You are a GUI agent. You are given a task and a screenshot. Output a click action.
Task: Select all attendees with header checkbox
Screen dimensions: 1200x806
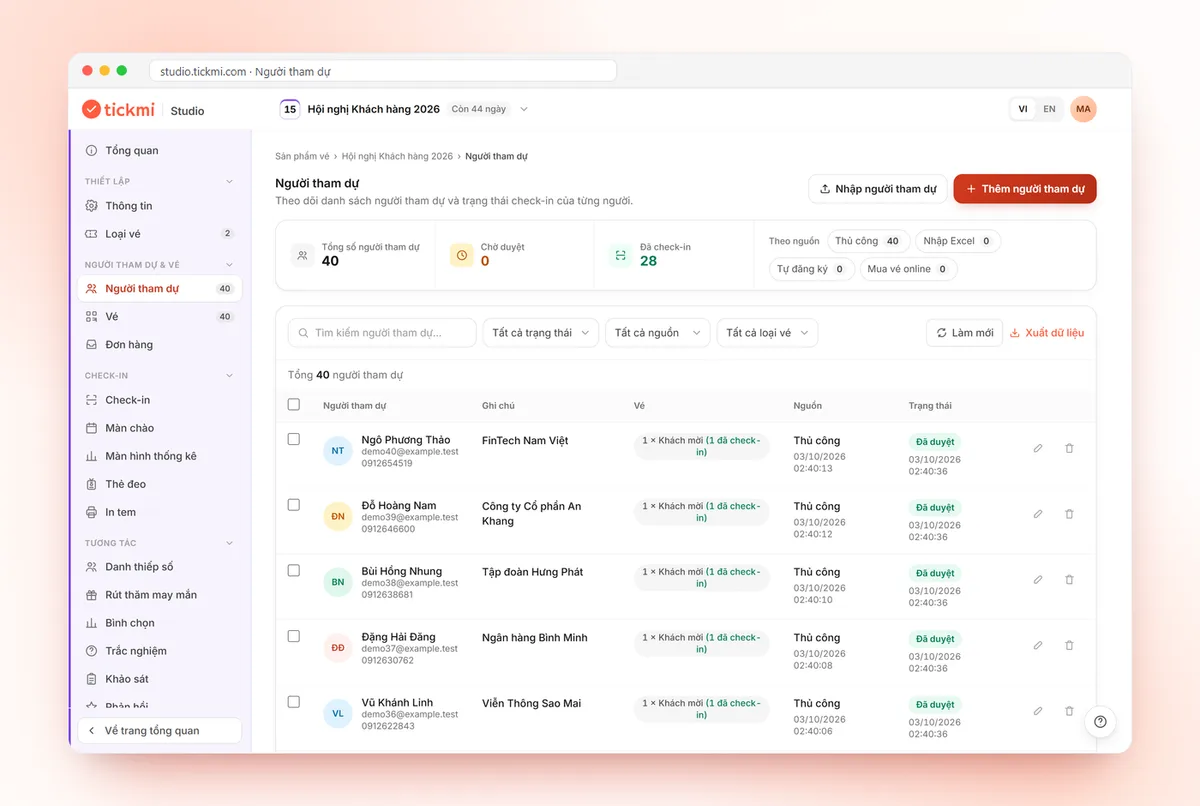coord(294,405)
